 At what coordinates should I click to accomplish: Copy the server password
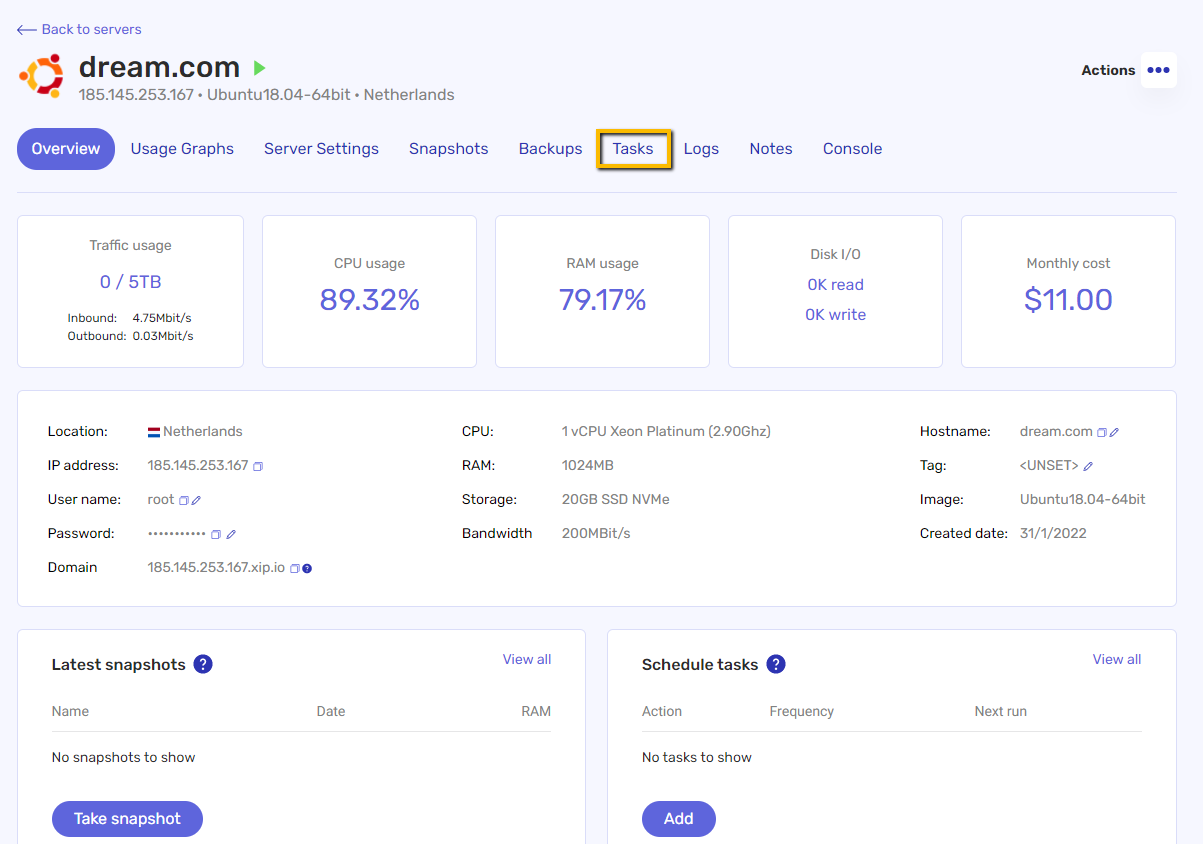click(x=216, y=534)
